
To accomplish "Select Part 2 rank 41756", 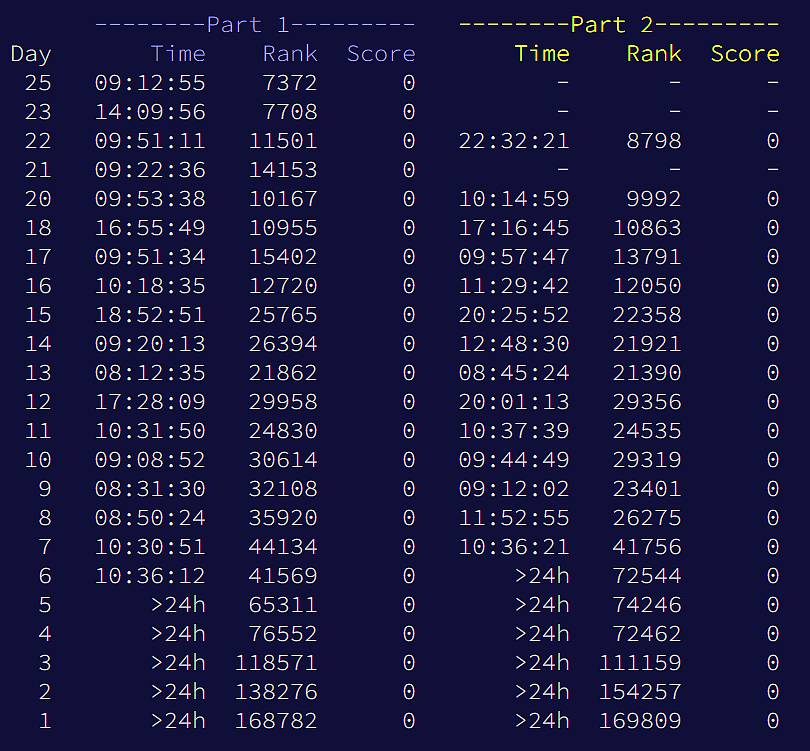I will [x=647, y=546].
